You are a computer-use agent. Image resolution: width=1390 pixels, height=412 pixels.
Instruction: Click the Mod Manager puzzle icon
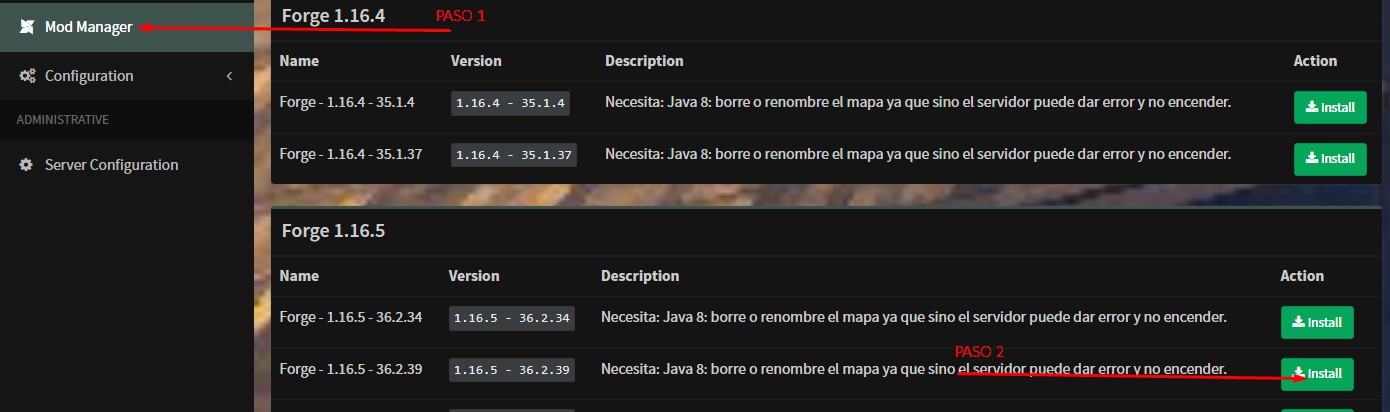[x=27, y=27]
